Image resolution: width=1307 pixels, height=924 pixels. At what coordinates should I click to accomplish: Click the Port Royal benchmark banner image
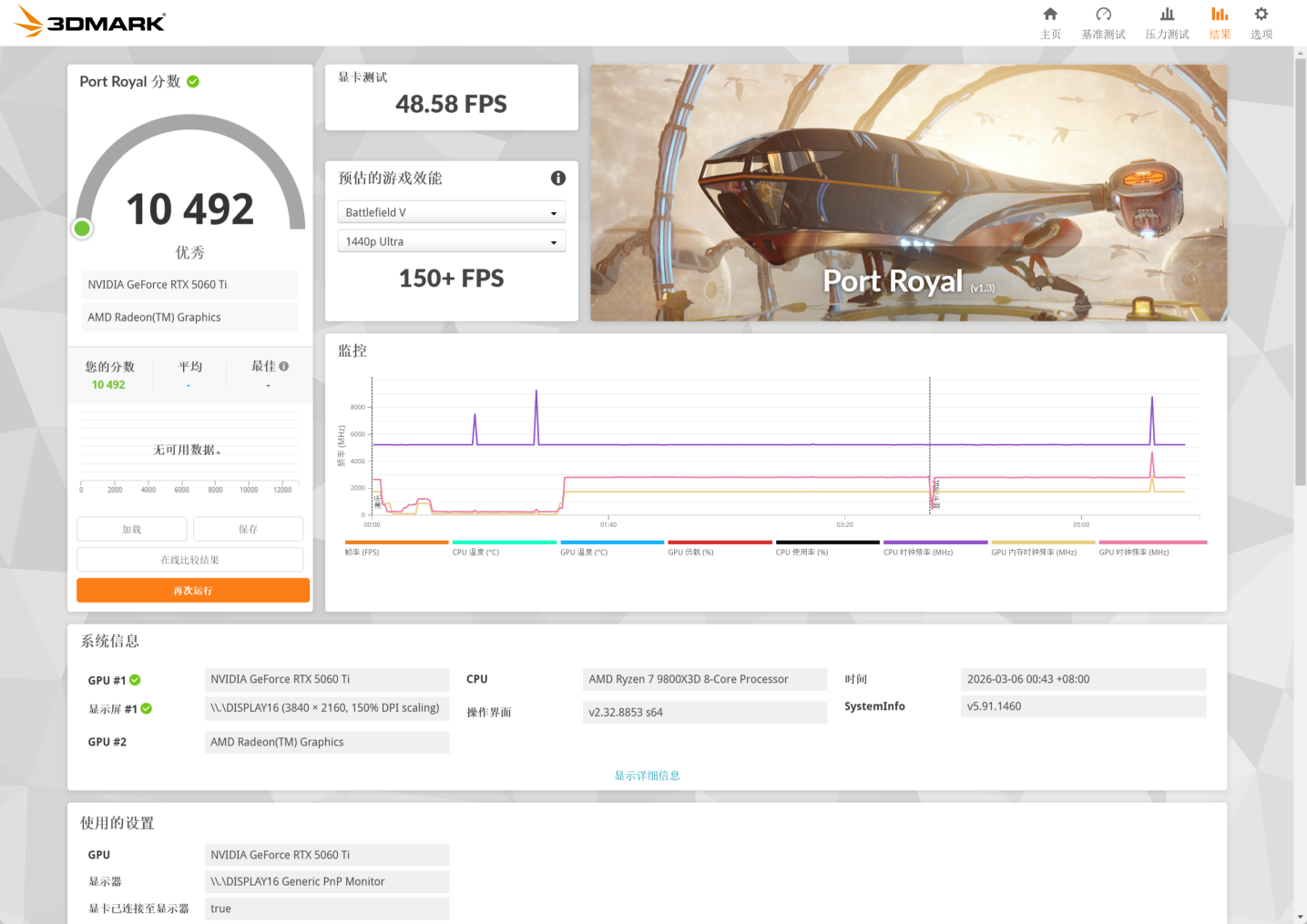point(908,192)
